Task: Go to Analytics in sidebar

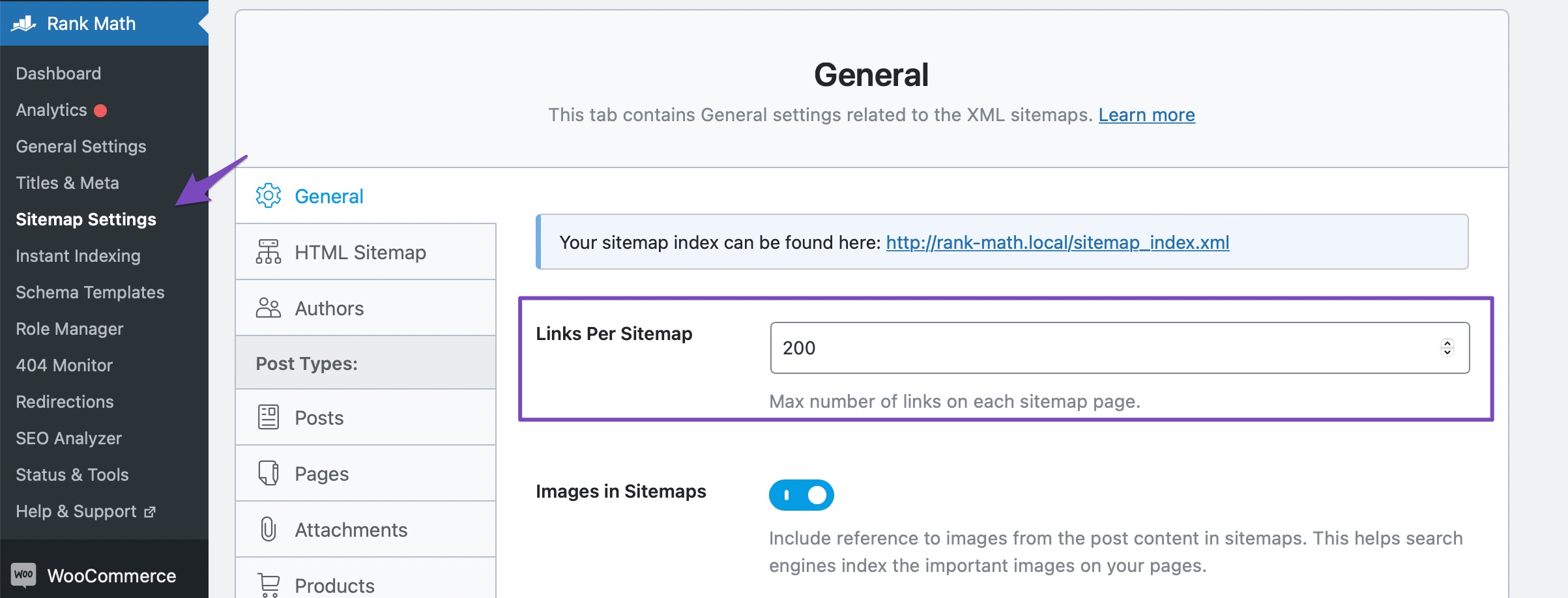Action: coord(51,110)
